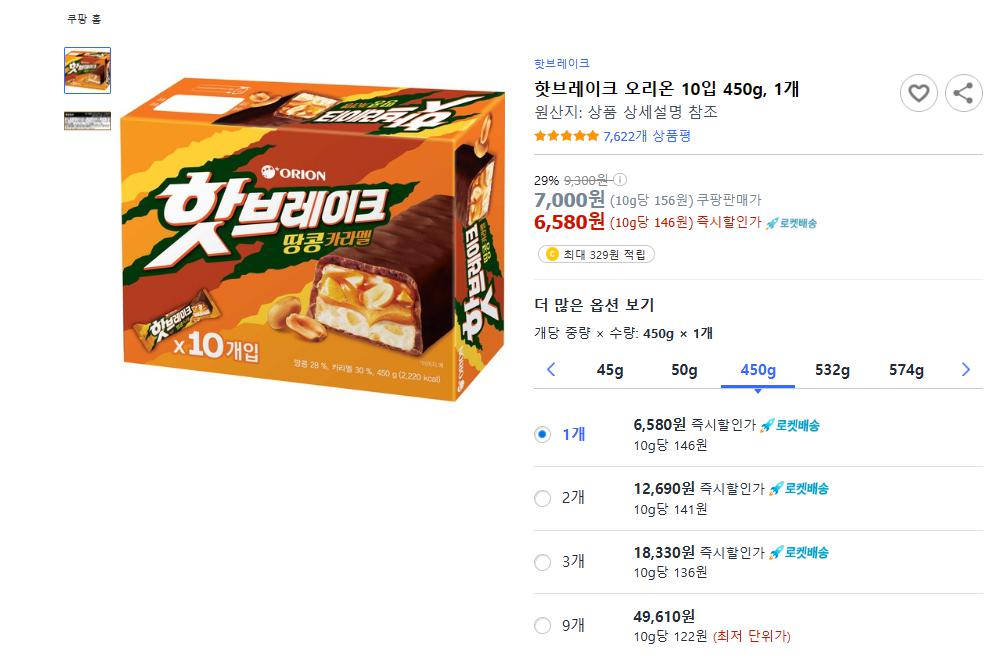
Task: Click the five-star rating icons
Action: tap(566, 136)
